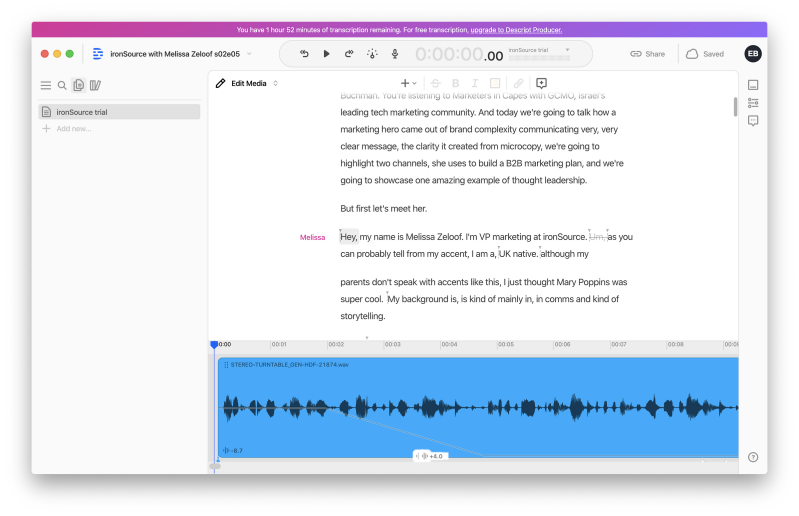
Task: Click the audio waveform in the clip
Action: click(479, 408)
